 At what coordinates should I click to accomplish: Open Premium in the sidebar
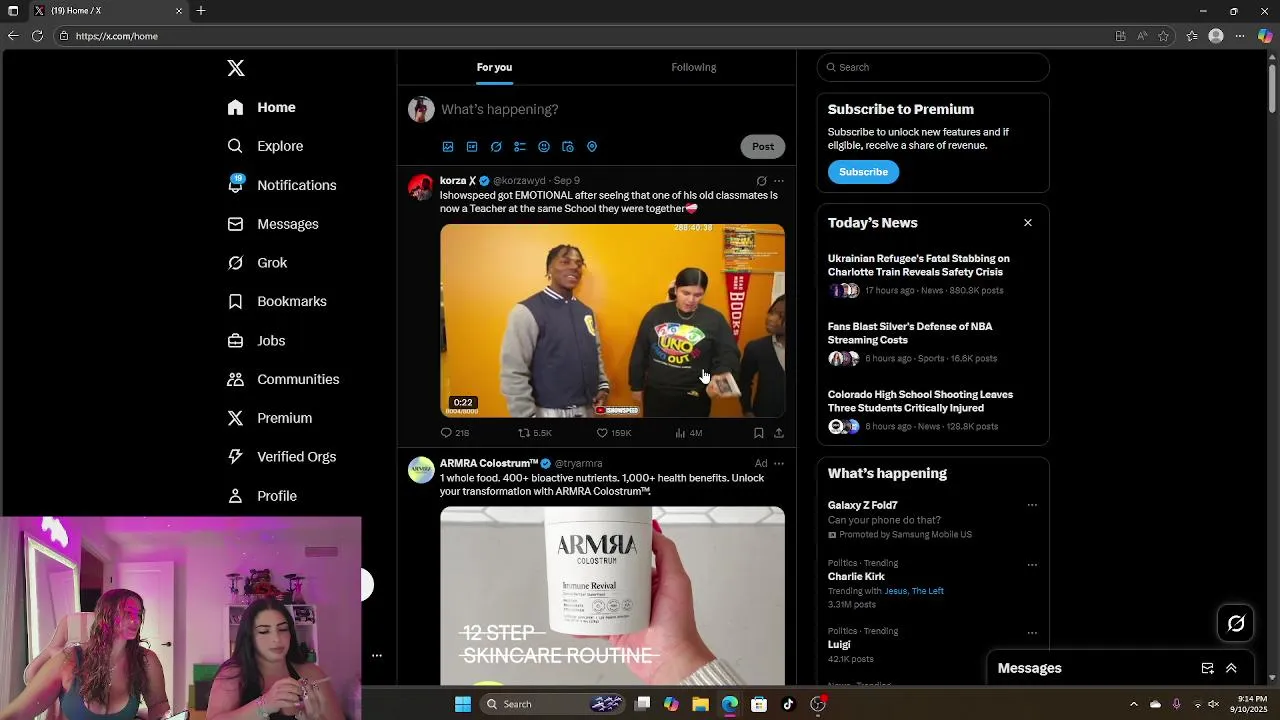(x=269, y=418)
